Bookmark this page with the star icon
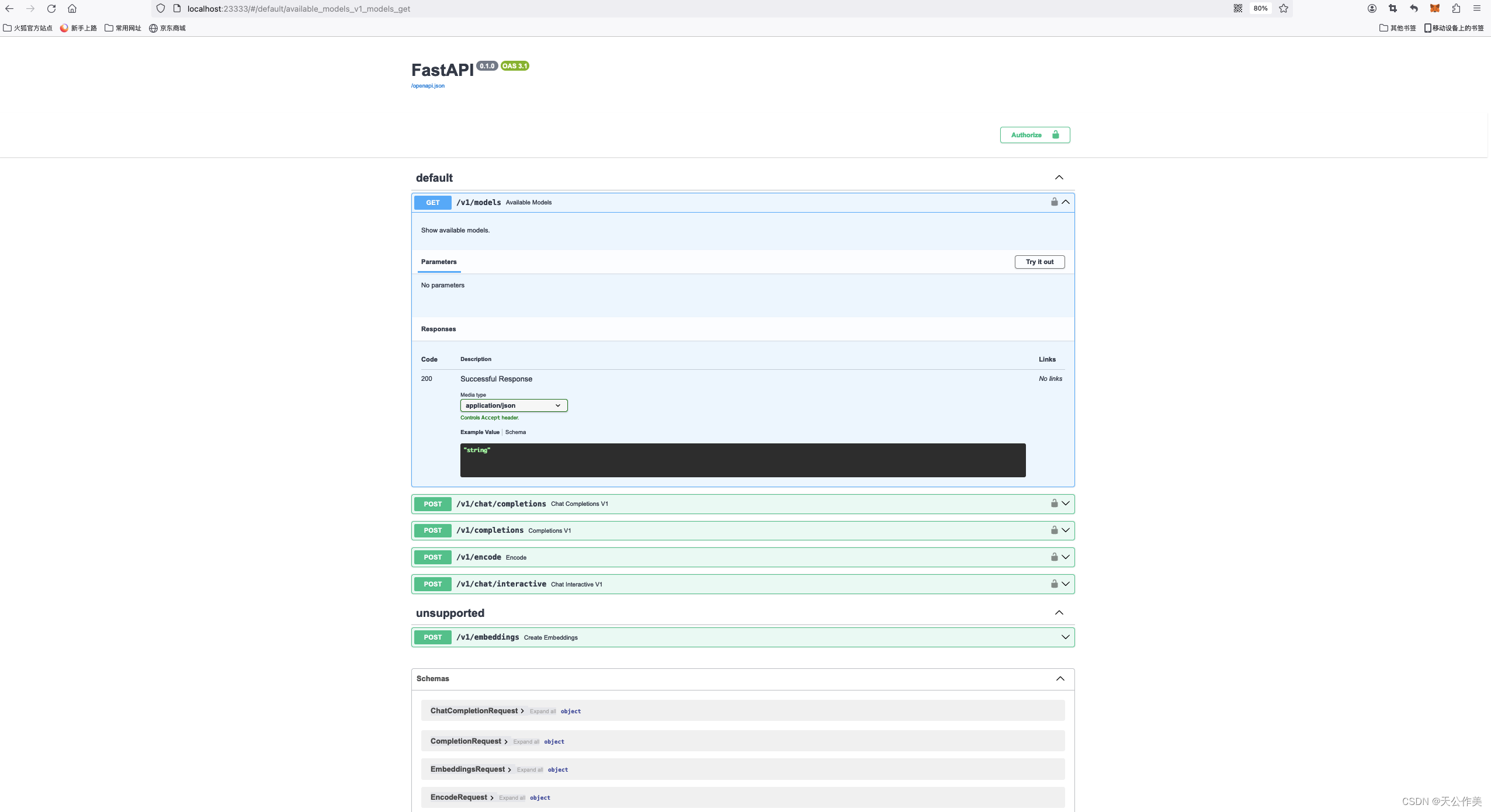 [x=1284, y=8]
